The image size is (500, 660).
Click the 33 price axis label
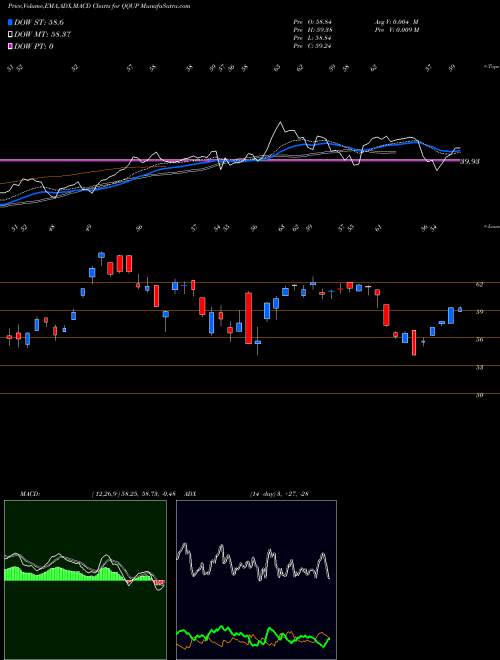(x=479, y=367)
